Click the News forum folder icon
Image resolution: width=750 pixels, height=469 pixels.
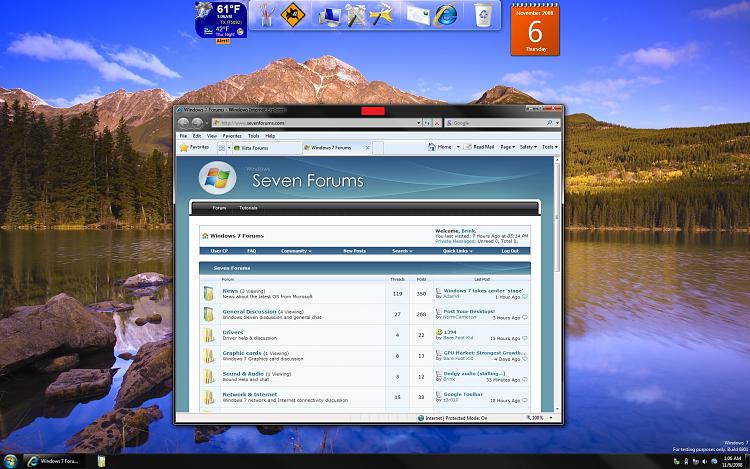pos(209,294)
